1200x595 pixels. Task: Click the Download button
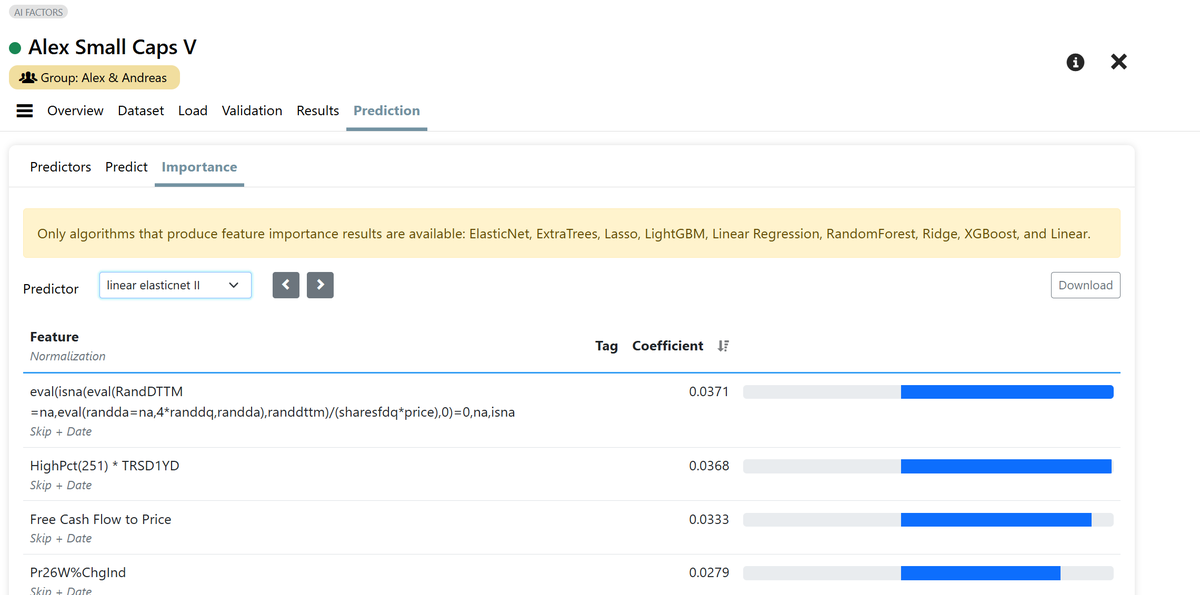pyautogui.click(x=1086, y=285)
